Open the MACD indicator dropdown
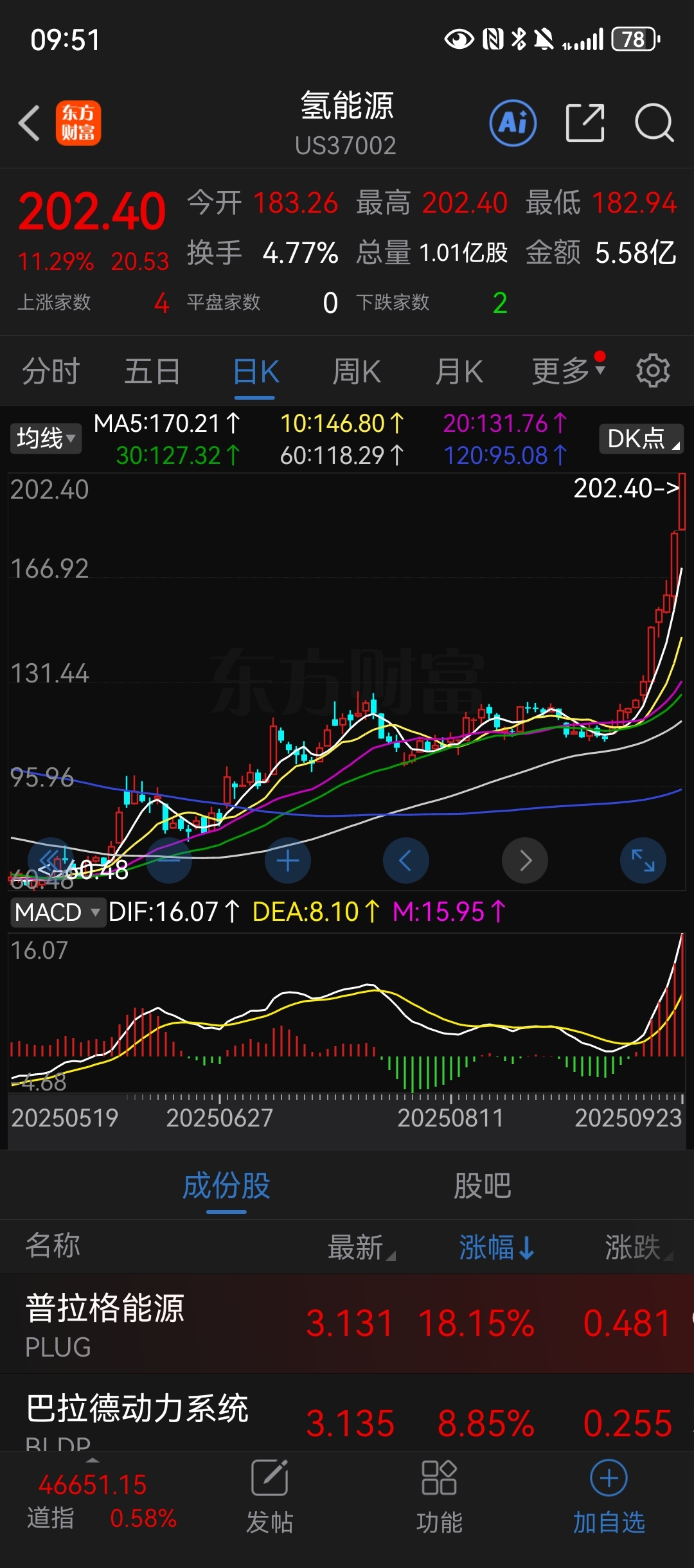Screen dimensions: 694x1568 pyautogui.click(x=57, y=912)
